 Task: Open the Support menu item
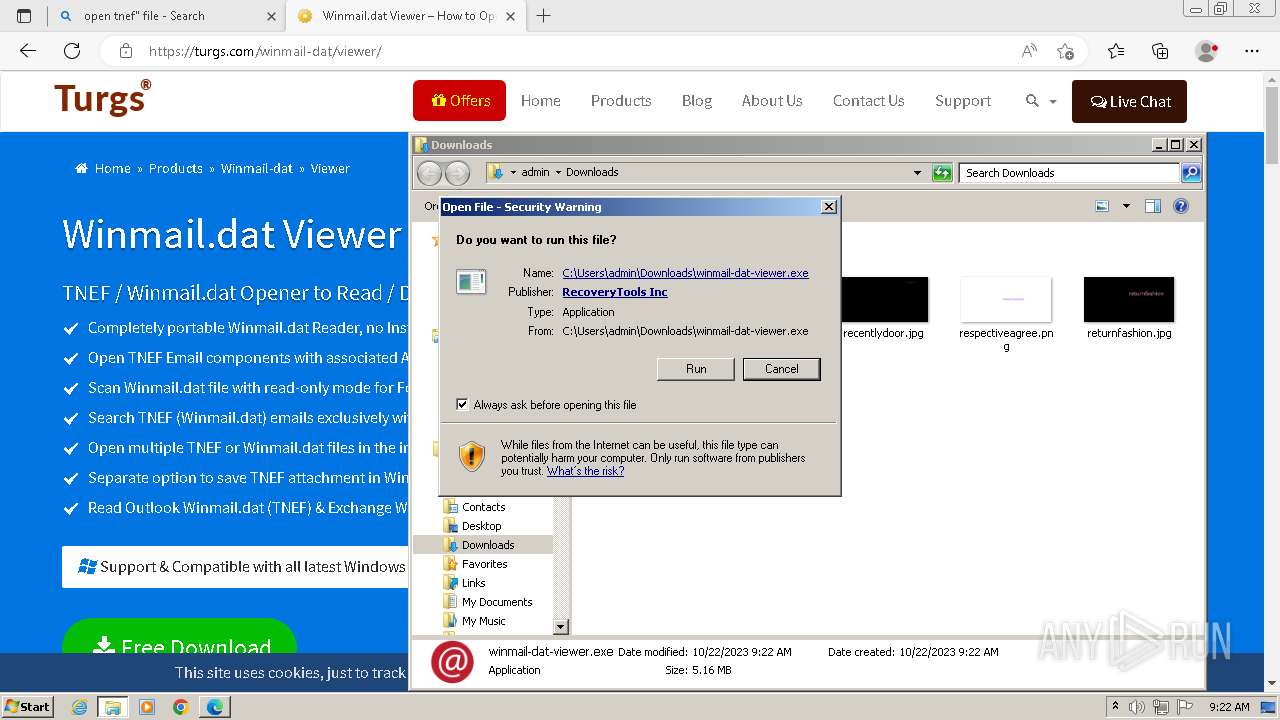[963, 100]
